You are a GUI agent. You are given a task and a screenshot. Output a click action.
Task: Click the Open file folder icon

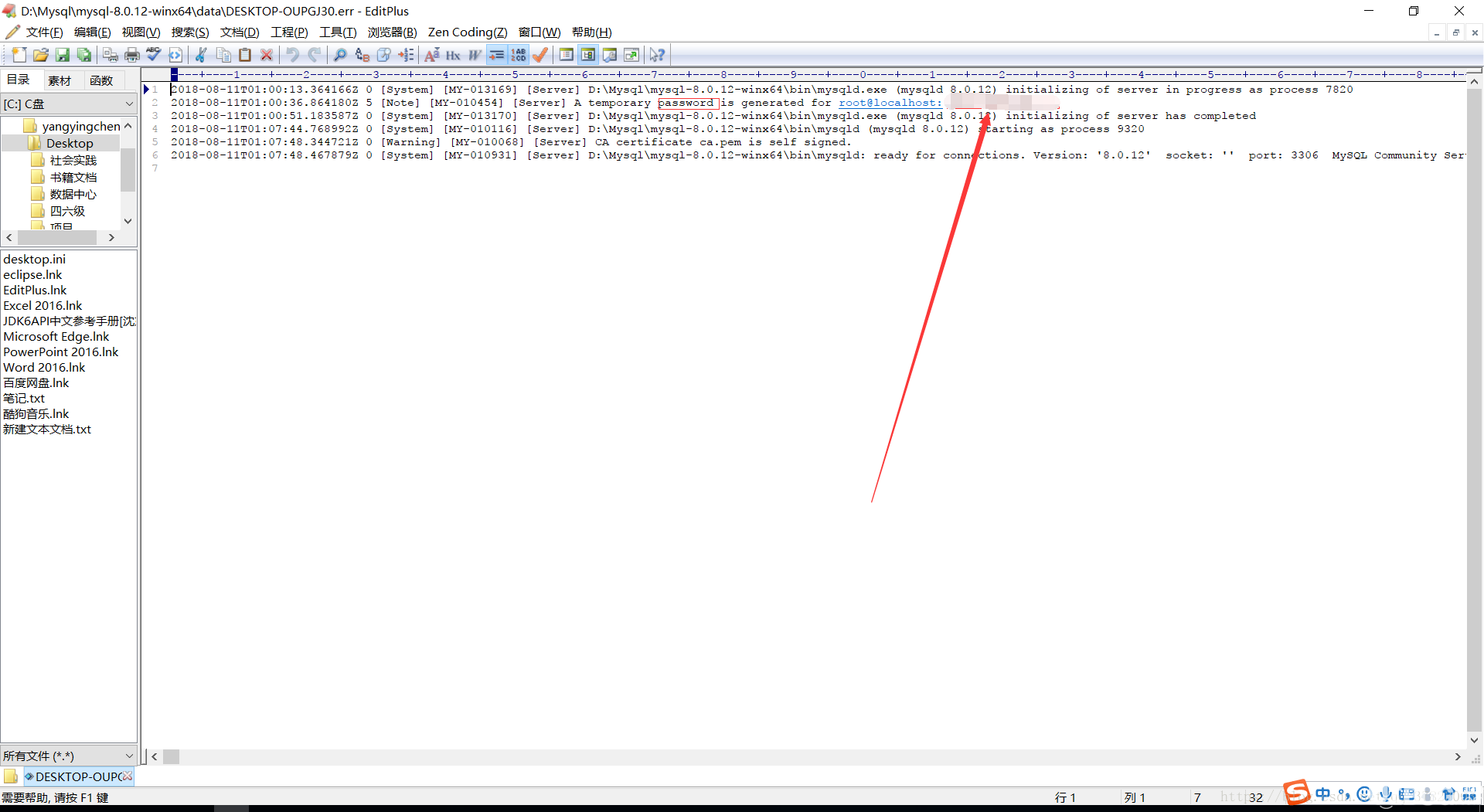click(41, 55)
